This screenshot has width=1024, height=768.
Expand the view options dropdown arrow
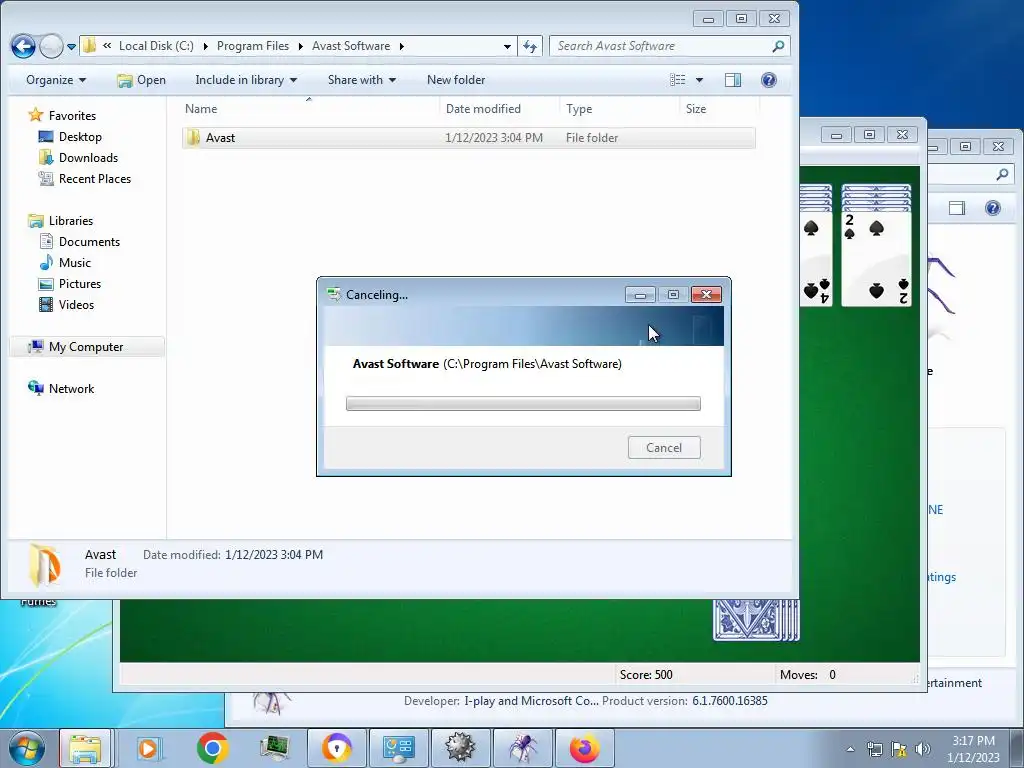tap(699, 80)
